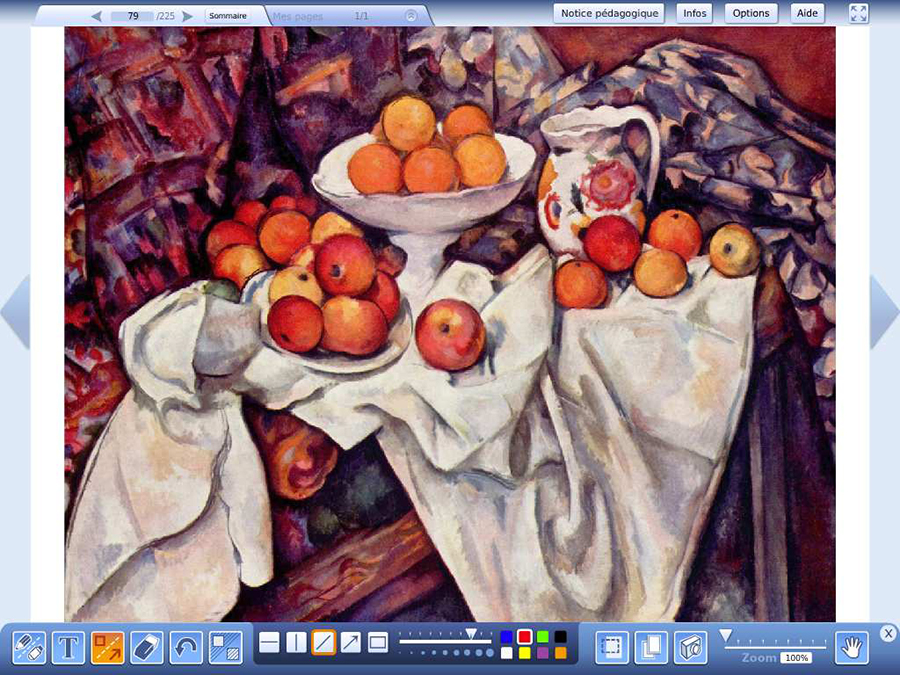The image size is (900, 675).
Task: Grab the hand pan tool
Action: point(855,648)
